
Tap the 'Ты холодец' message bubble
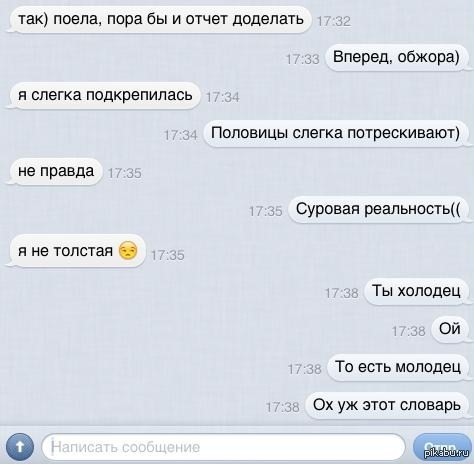(x=418, y=291)
